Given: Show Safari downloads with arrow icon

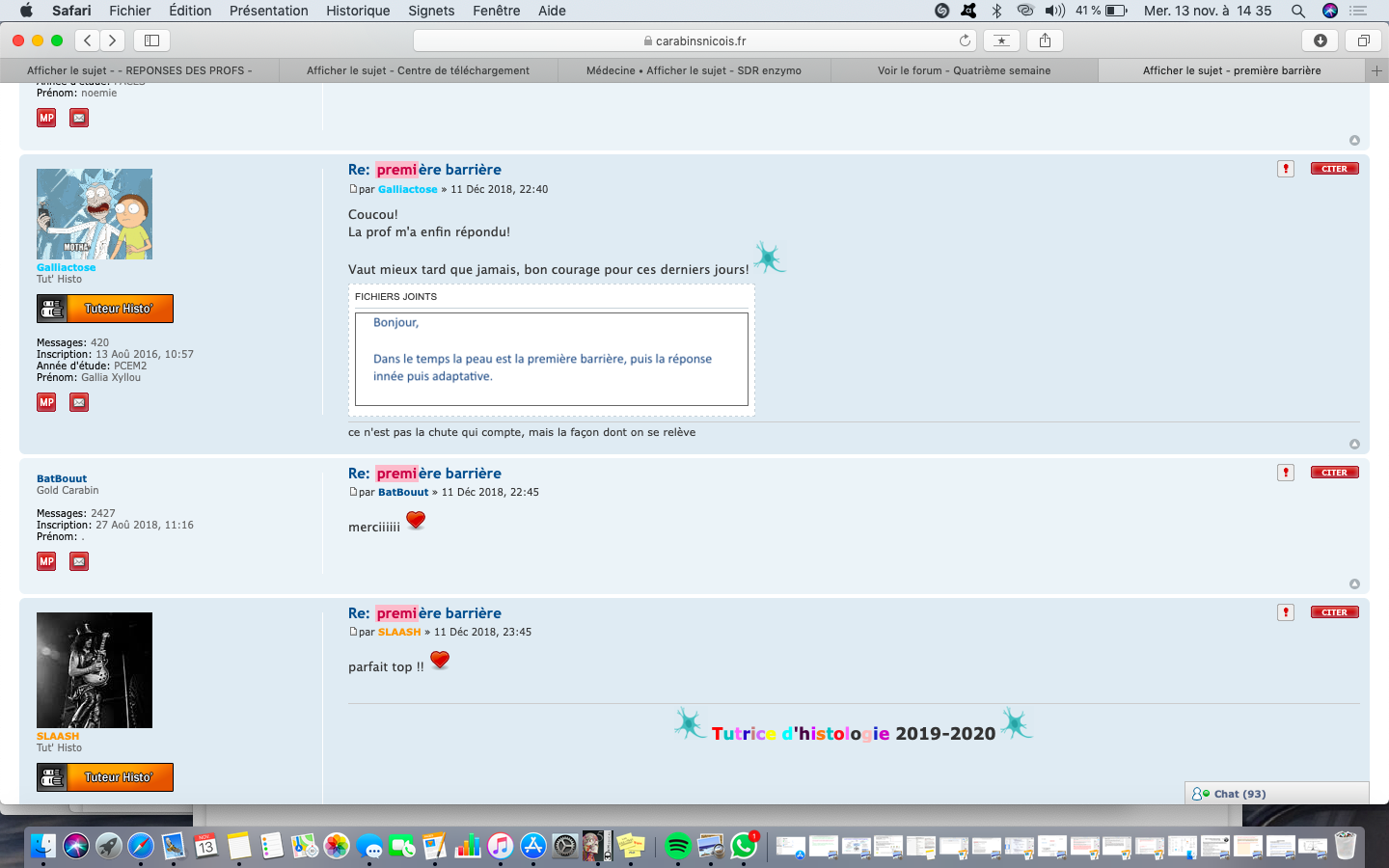Looking at the screenshot, I should 1320,41.
